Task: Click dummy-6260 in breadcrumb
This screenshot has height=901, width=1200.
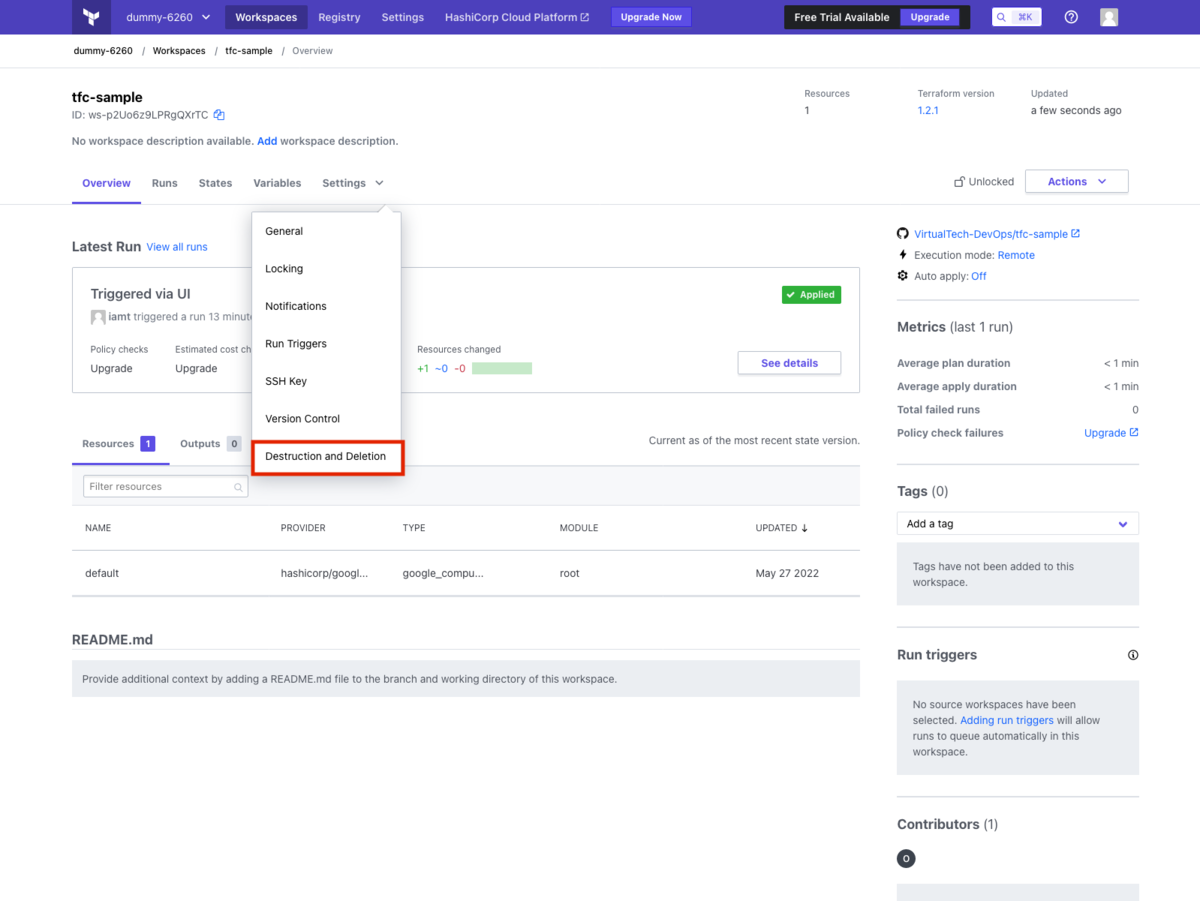Action: point(103,51)
